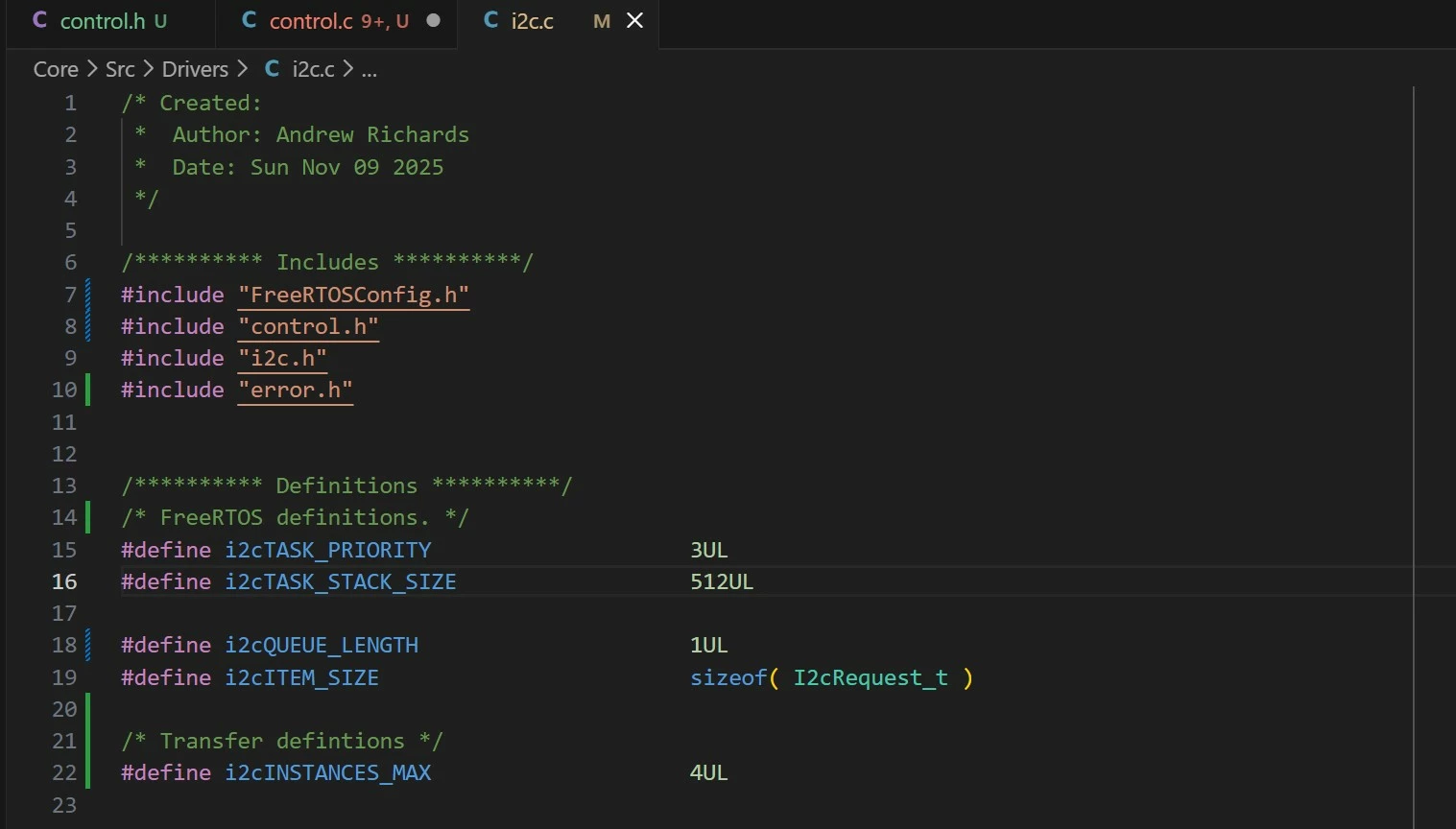Image resolution: width=1456 pixels, height=829 pixels.
Task: Click the i2cINSTANCES_MAX macro name
Action: tap(328, 772)
